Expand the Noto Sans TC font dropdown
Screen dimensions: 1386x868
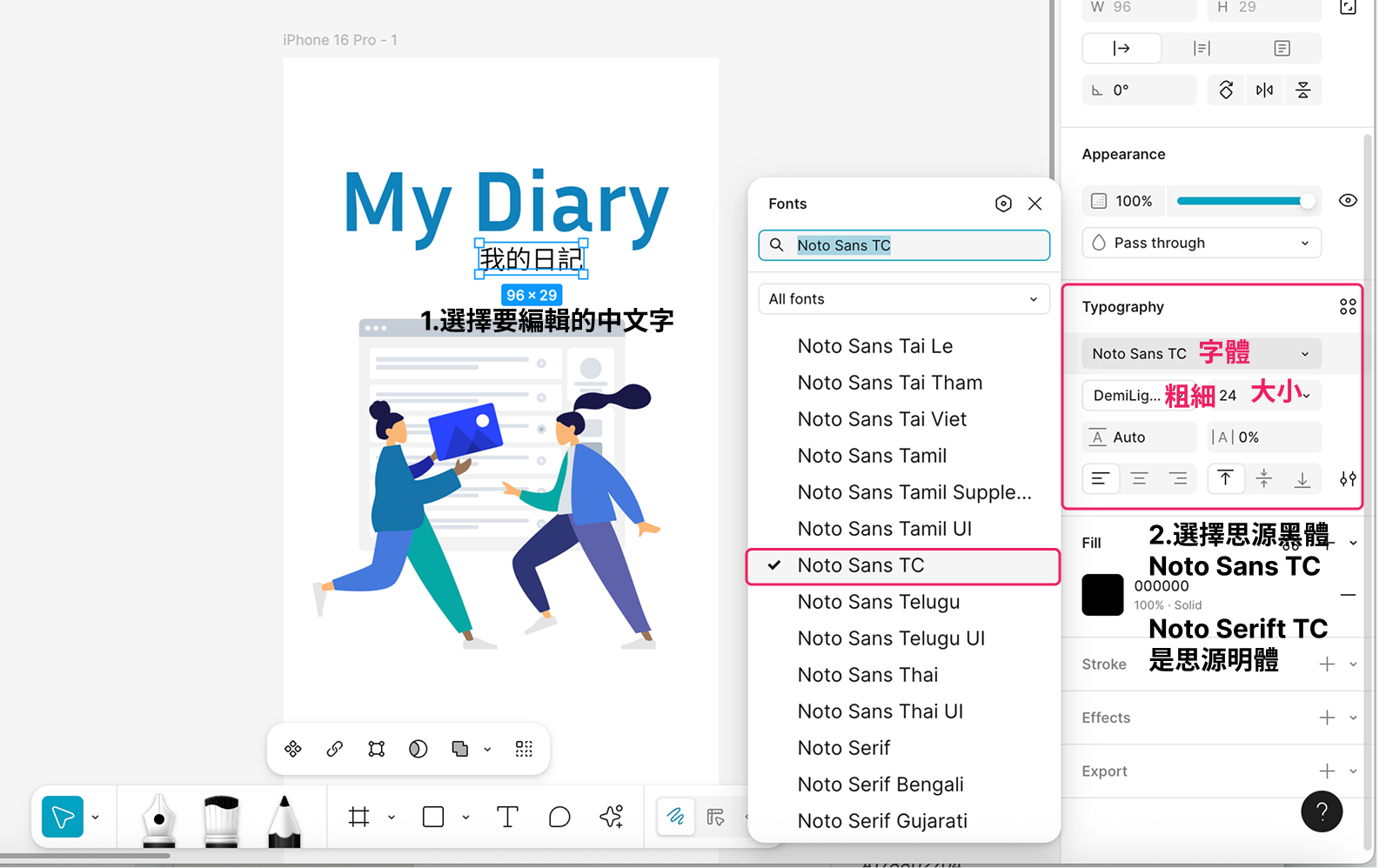(1201, 354)
